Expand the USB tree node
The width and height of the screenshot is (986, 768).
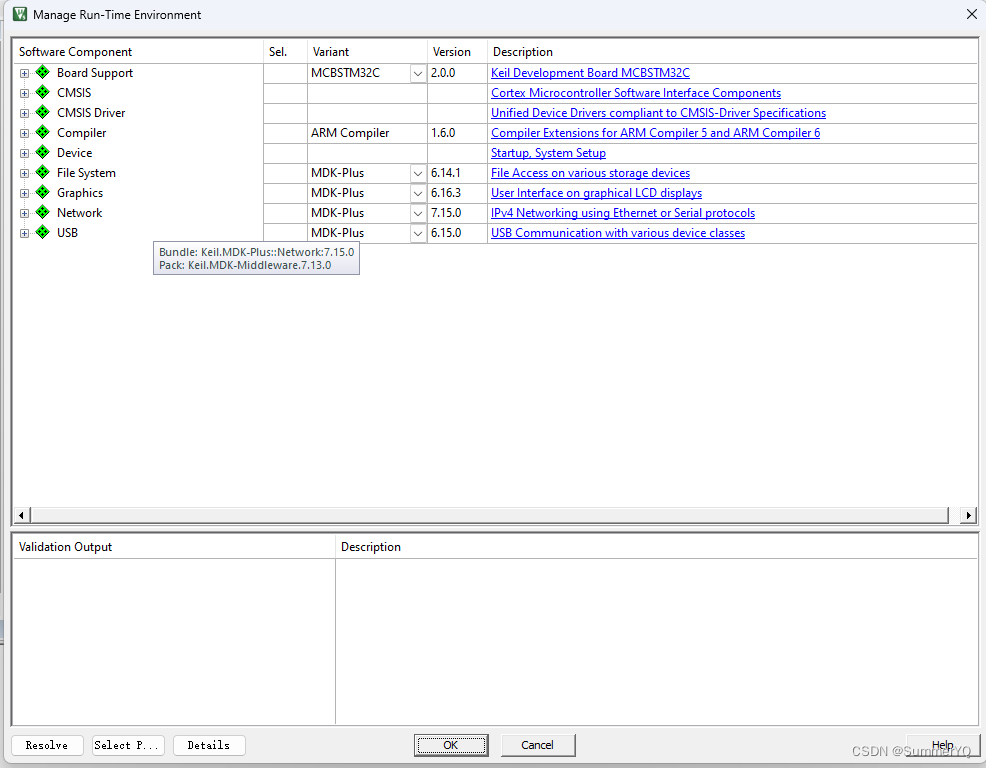tap(24, 233)
